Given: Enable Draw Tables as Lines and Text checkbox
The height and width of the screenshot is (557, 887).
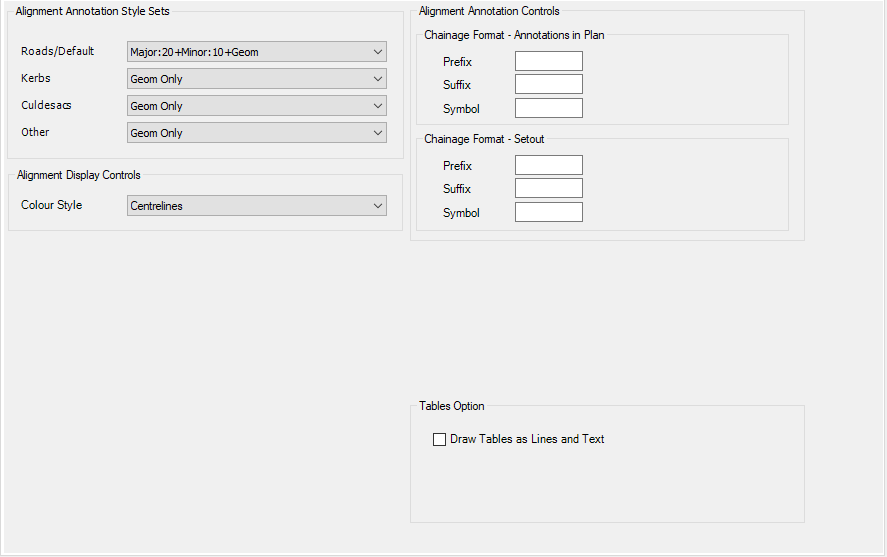Looking at the screenshot, I should click(x=440, y=439).
